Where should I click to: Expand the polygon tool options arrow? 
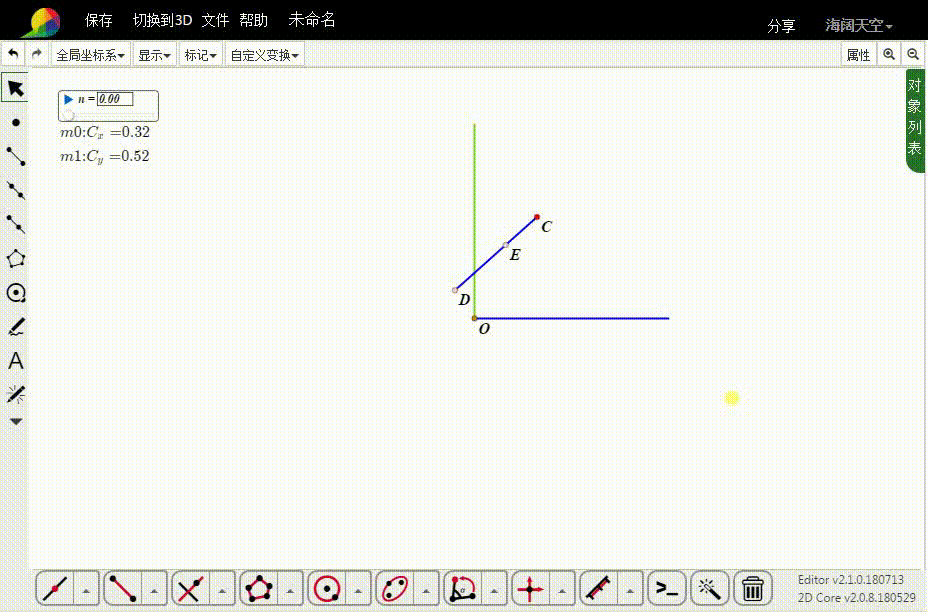point(290,590)
